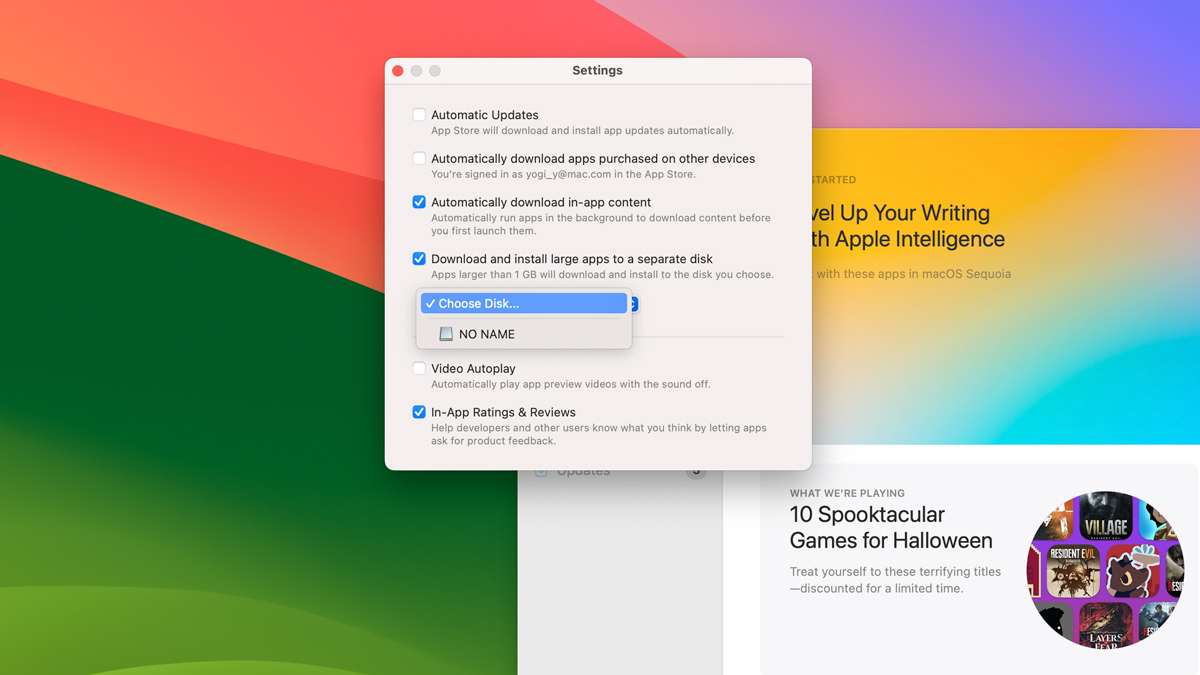1200x675 pixels.
Task: Click the 'Automatically play app preview videos' description
Action: (x=570, y=384)
